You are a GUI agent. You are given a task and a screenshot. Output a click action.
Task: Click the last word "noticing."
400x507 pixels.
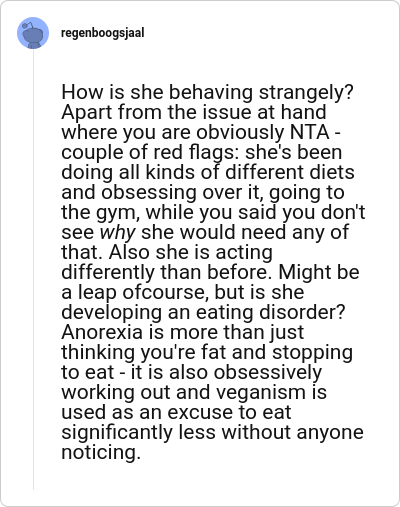[x=101, y=452]
